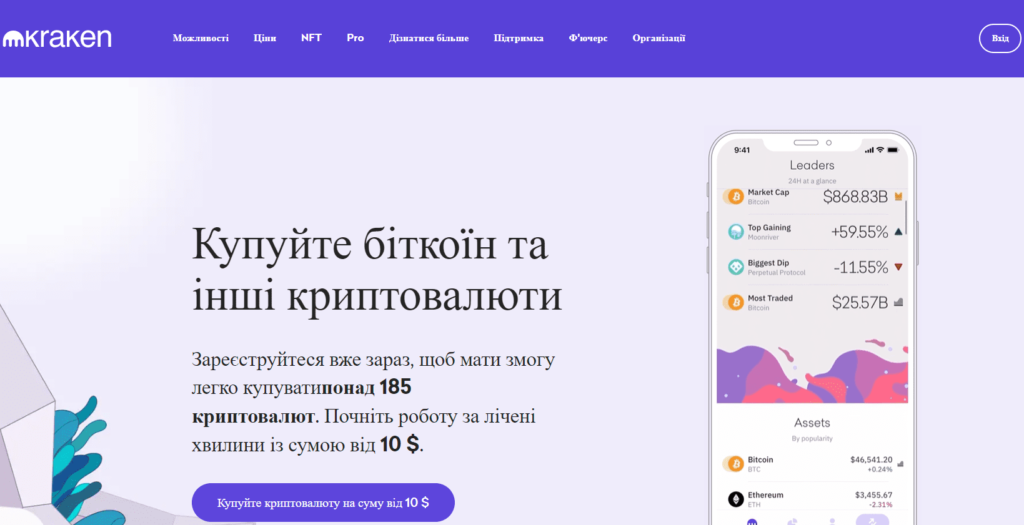1024x525 pixels.
Task: Click the Вхід sign-in button
Action: tap(1000, 39)
